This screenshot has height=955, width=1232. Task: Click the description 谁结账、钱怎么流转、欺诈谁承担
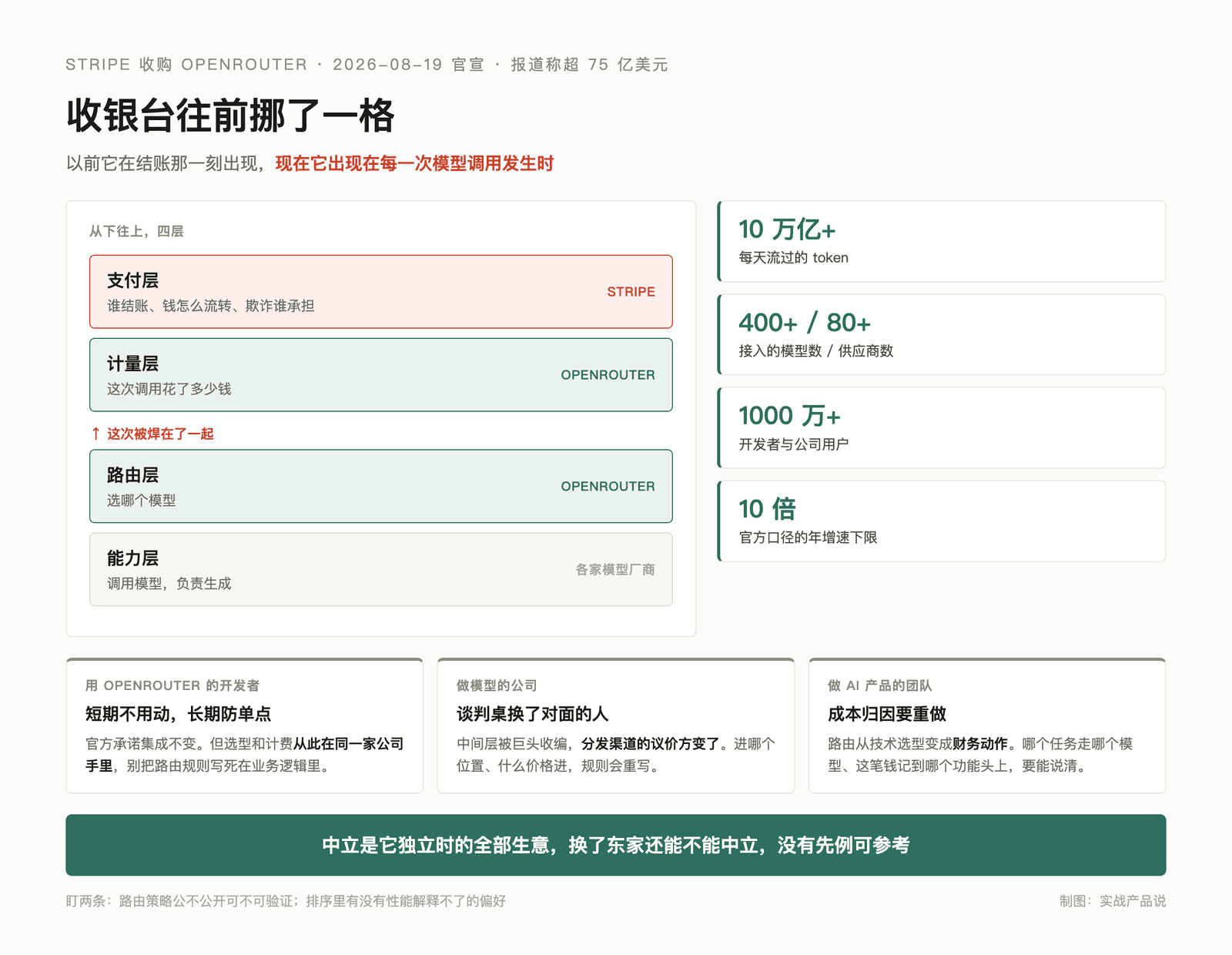(x=210, y=306)
